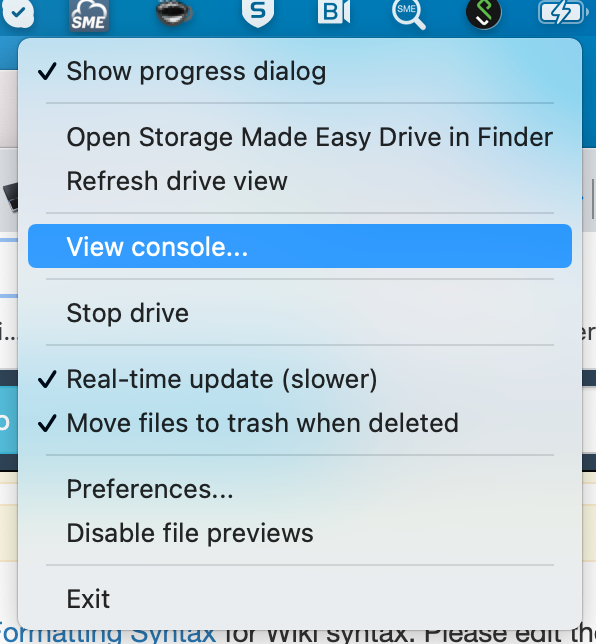Uncheck Move files to trash when deleted
The image size is (596, 644).
coord(300,423)
